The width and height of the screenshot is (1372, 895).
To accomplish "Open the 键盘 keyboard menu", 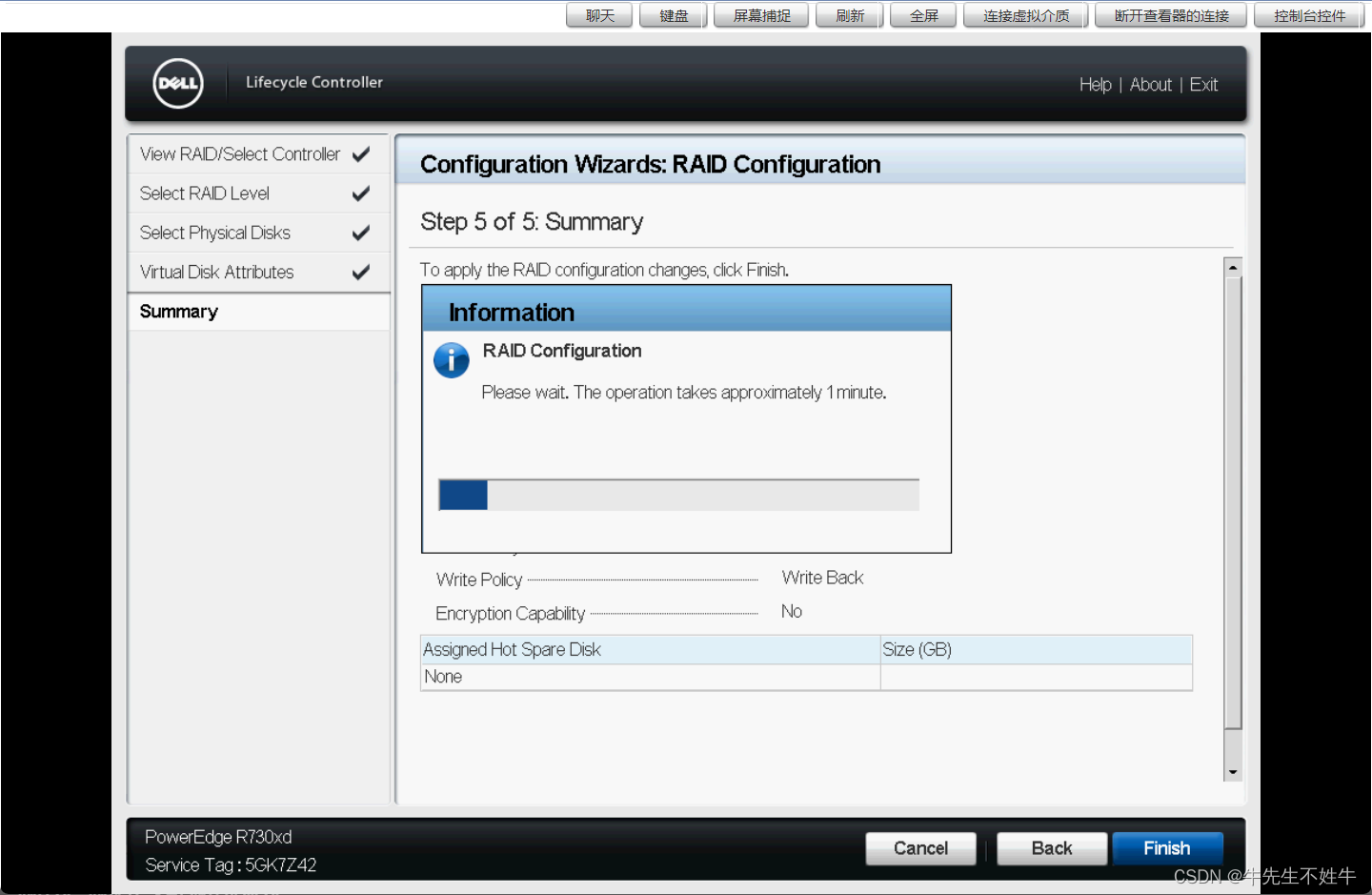I will [x=673, y=15].
